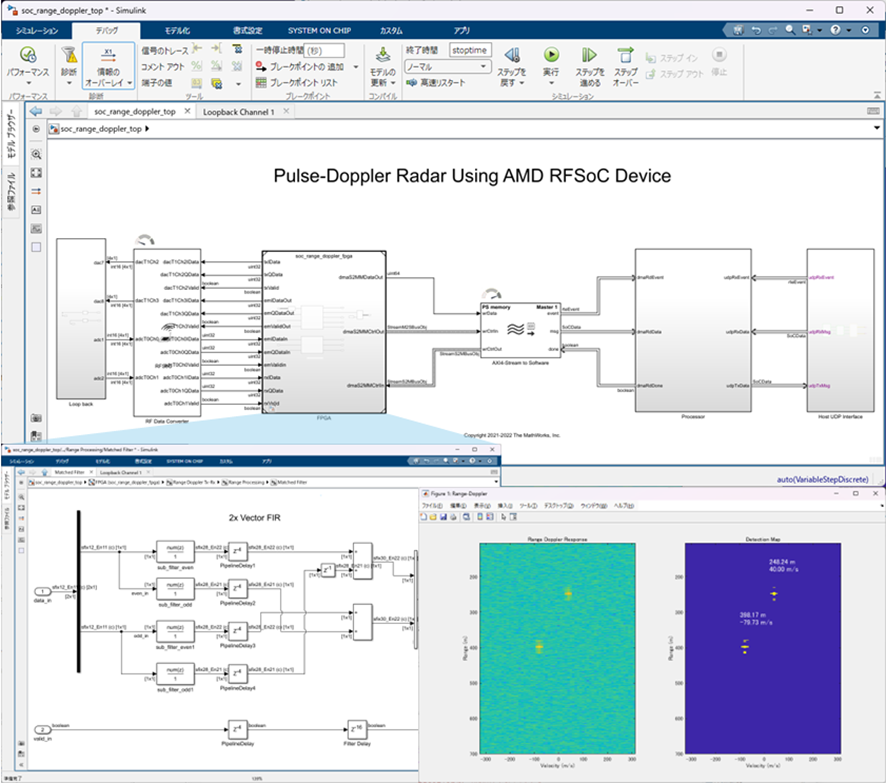Click the Fit to View canvas icon
This screenshot has height=783, width=886.
point(36,172)
